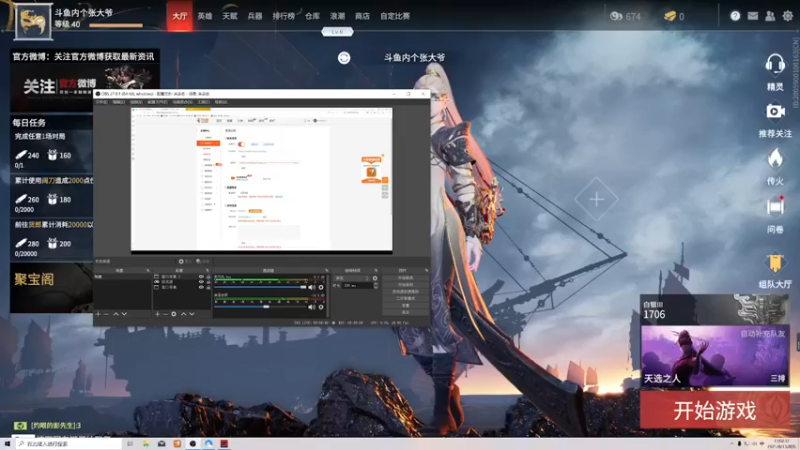The image size is (800, 450).
Task: Click the gold ingot currency icon
Action: pyautogui.click(x=670, y=16)
